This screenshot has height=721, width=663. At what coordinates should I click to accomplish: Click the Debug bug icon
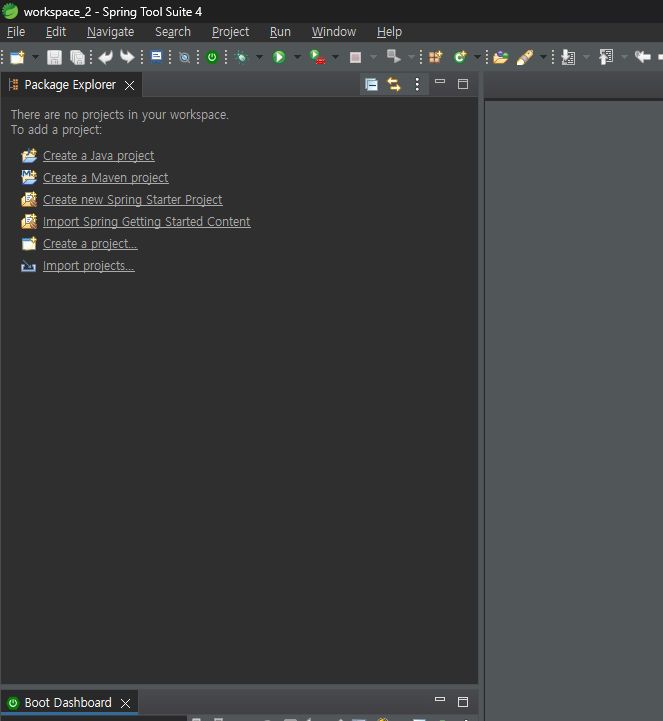pyautogui.click(x=241, y=57)
